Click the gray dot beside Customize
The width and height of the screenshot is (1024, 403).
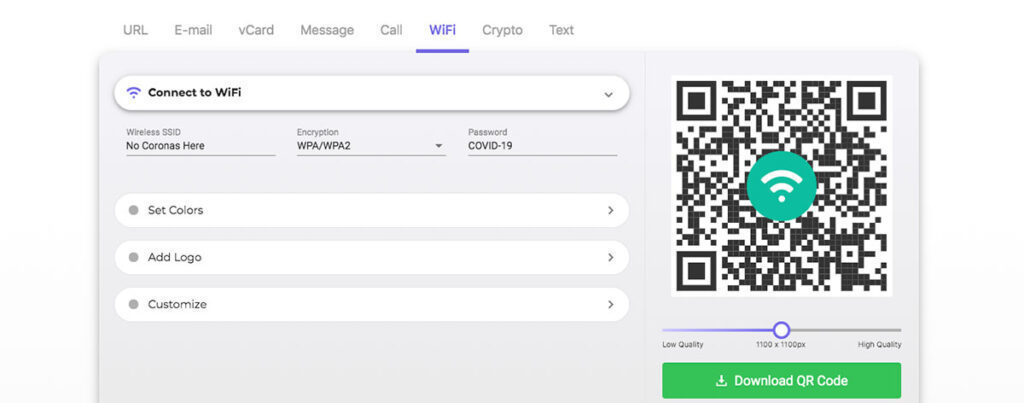point(133,304)
